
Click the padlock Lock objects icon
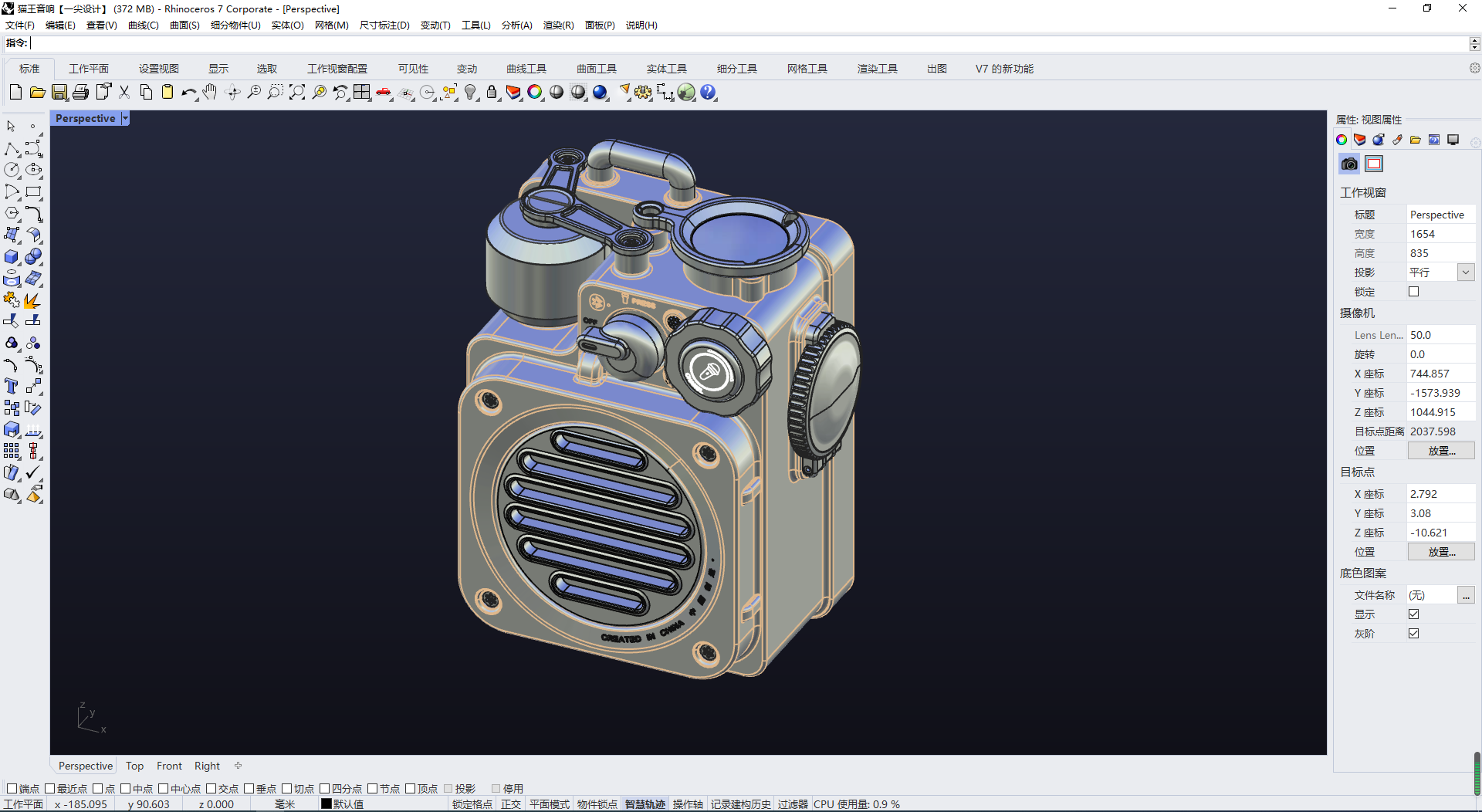click(492, 92)
